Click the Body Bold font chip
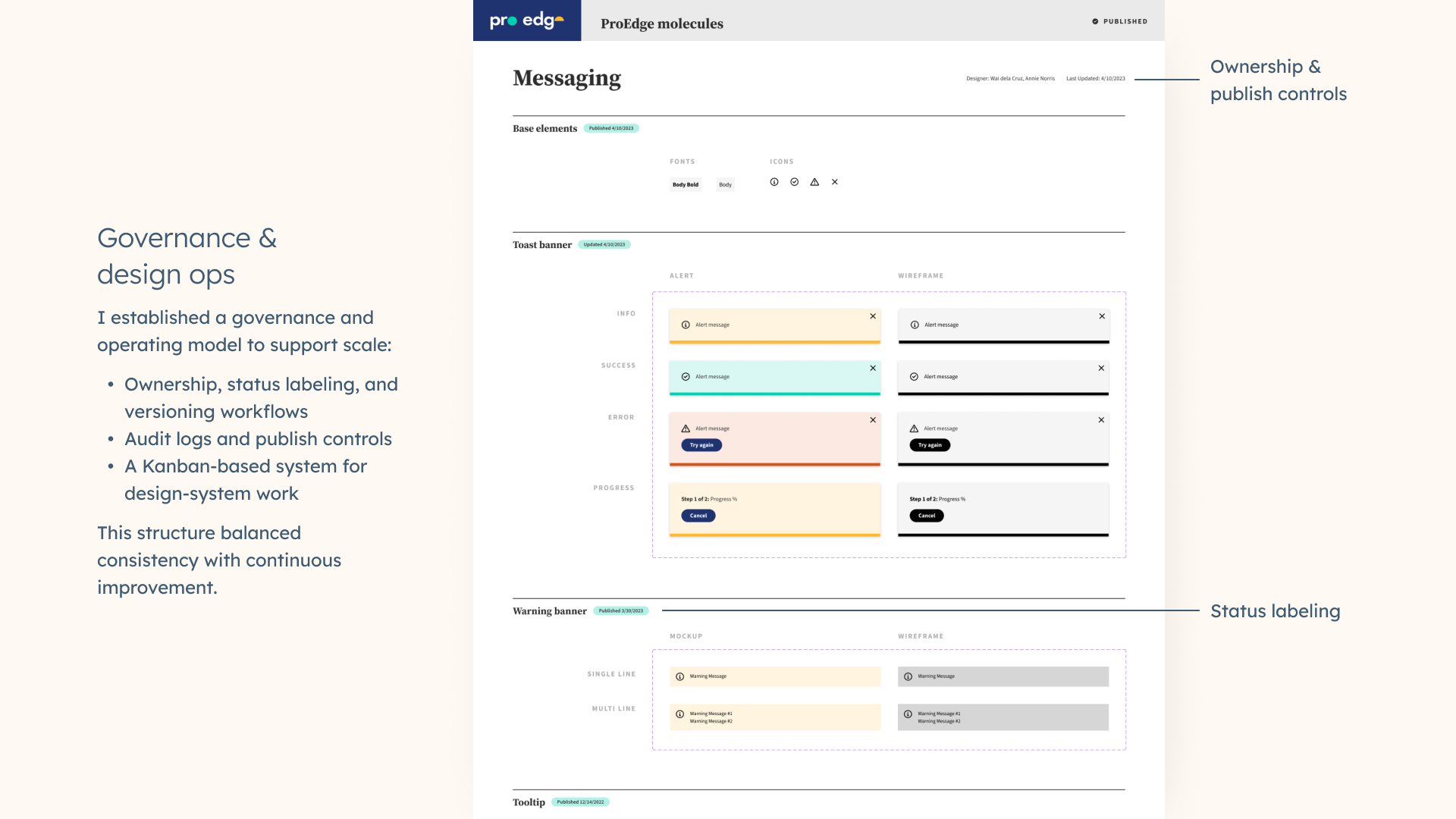The width and height of the screenshot is (1456, 819). pos(685,184)
